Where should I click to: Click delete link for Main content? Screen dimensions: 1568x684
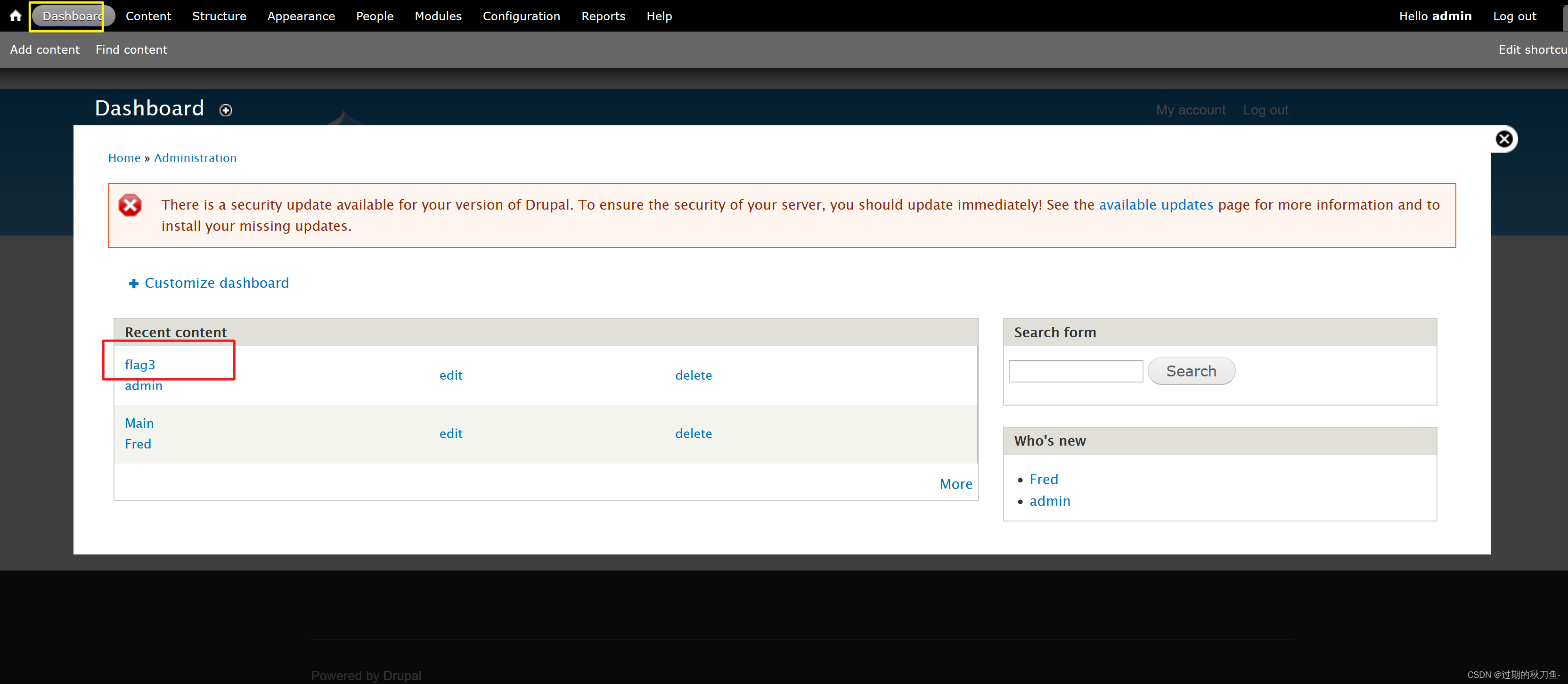tap(692, 433)
